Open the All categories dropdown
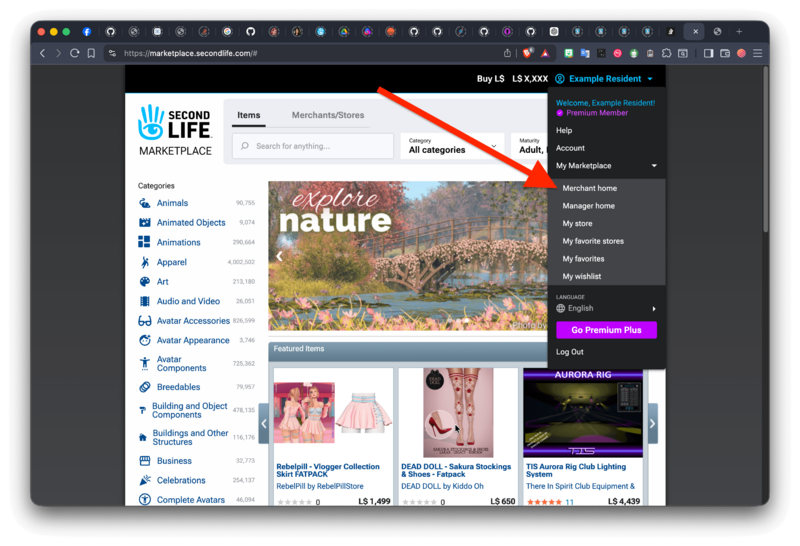 coord(453,146)
